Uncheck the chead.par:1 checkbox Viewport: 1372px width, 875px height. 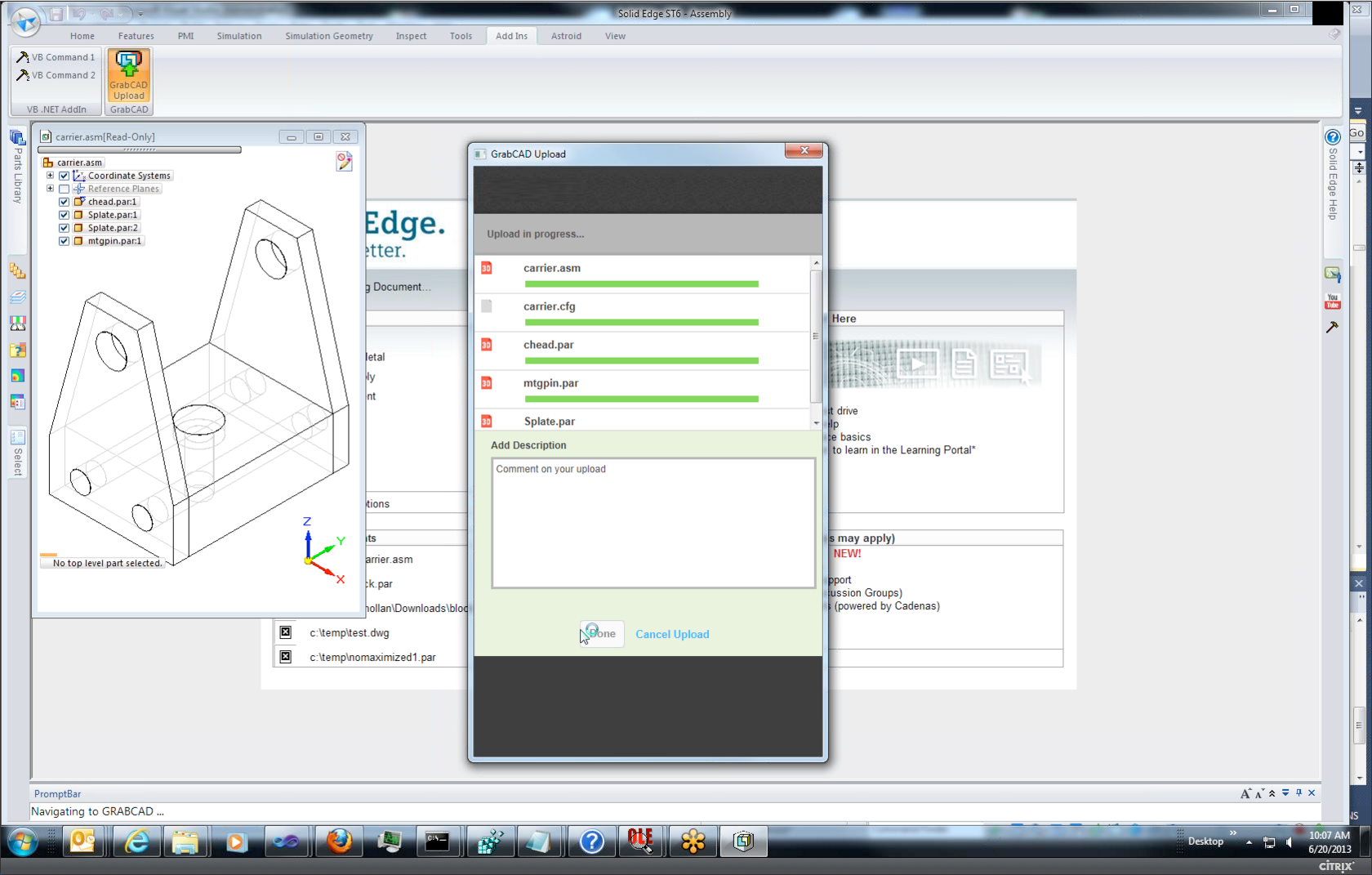(x=64, y=202)
